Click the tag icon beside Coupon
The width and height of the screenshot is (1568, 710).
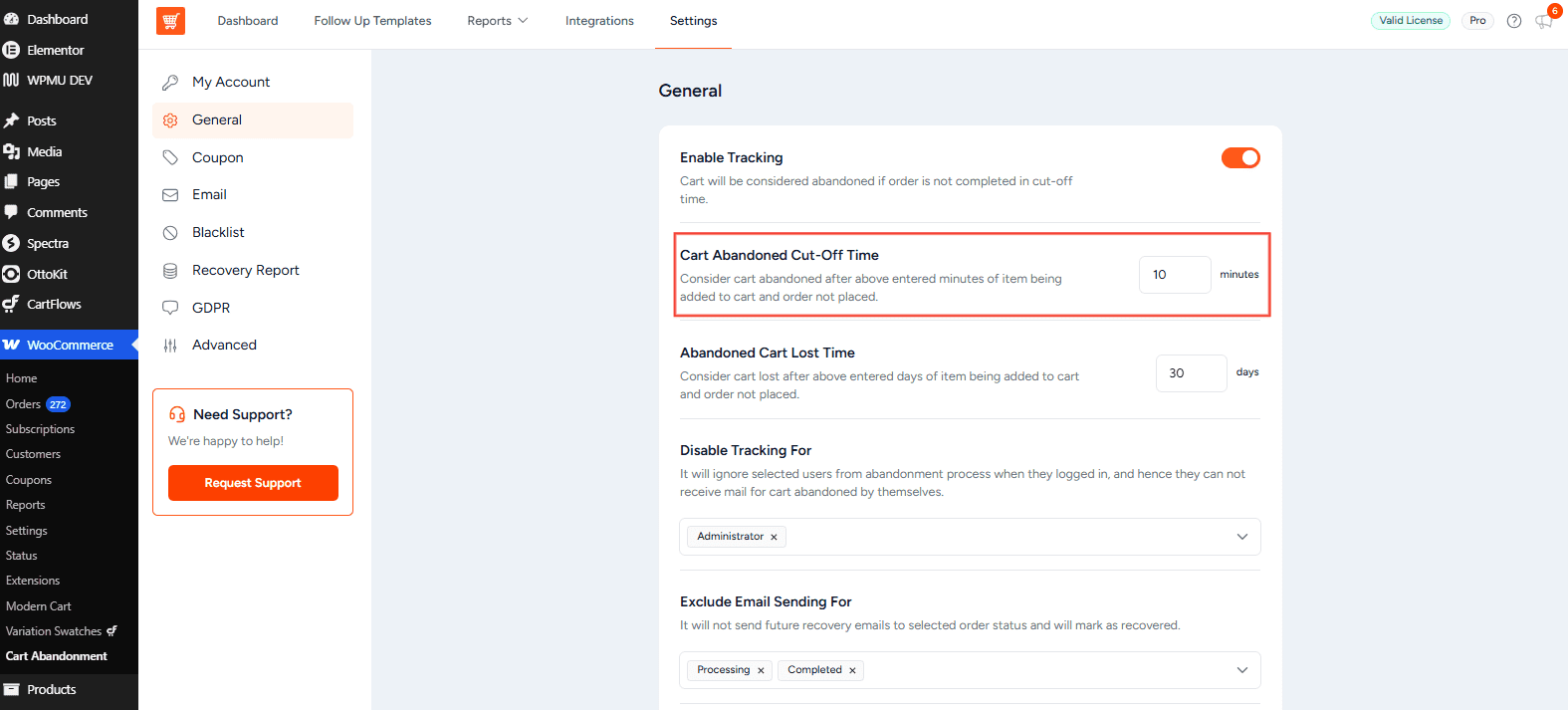(170, 158)
